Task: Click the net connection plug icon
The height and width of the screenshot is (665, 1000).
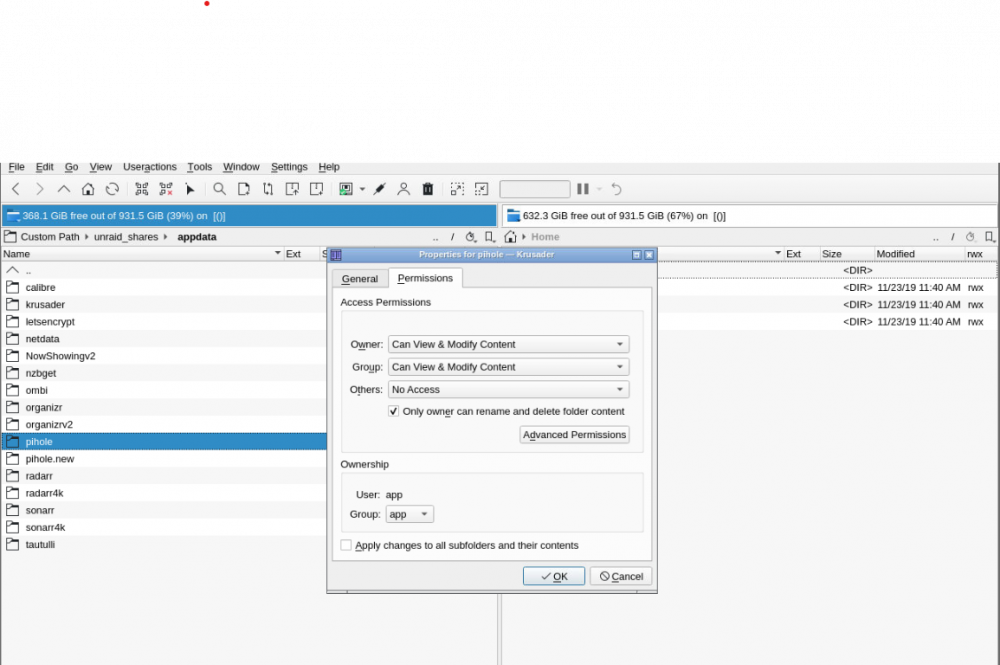Action: coord(379,189)
